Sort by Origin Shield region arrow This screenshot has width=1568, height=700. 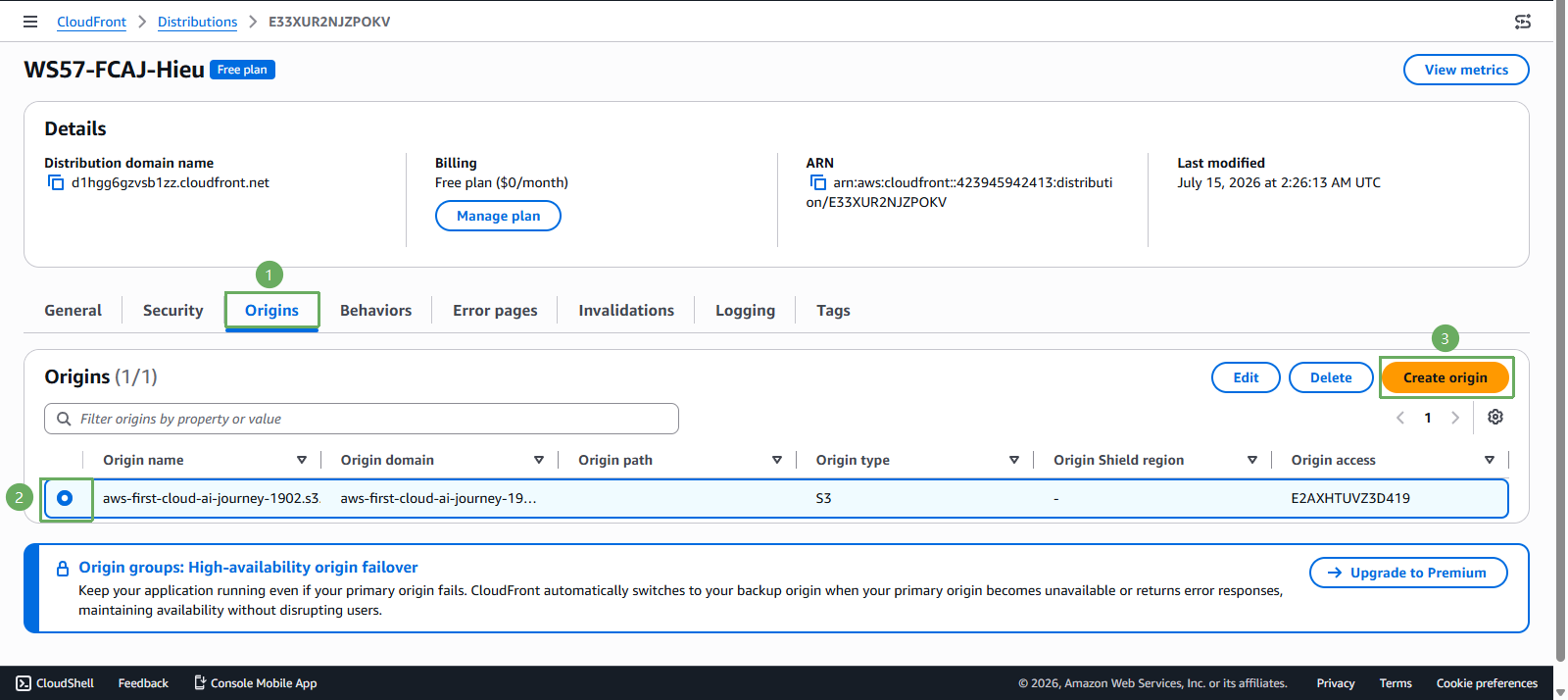[1252, 460]
